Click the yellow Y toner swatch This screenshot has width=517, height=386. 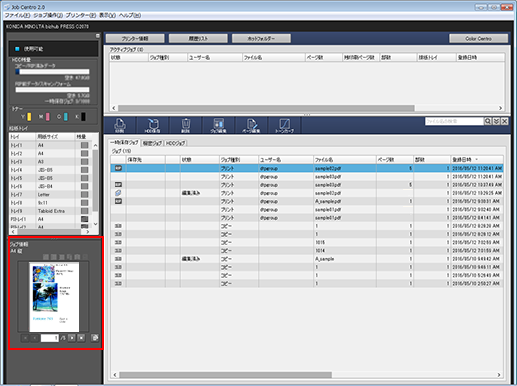[x=29, y=117]
